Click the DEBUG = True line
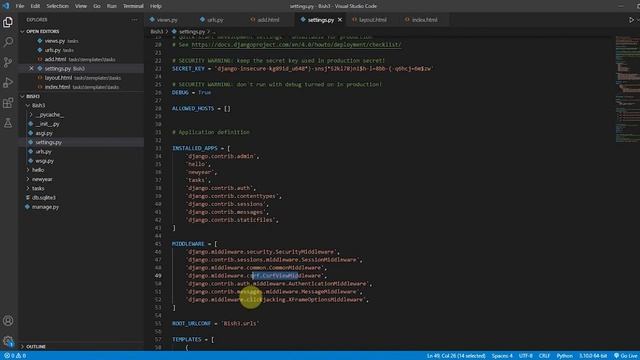Viewport: 640px width, 360px height. pos(191,92)
